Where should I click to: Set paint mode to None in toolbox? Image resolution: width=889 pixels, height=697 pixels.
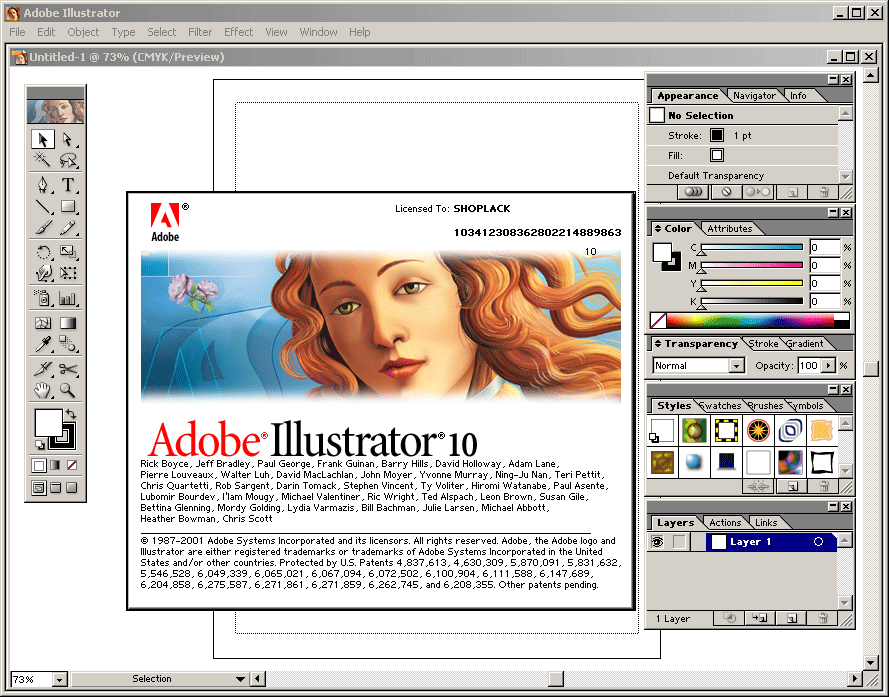tap(71, 466)
